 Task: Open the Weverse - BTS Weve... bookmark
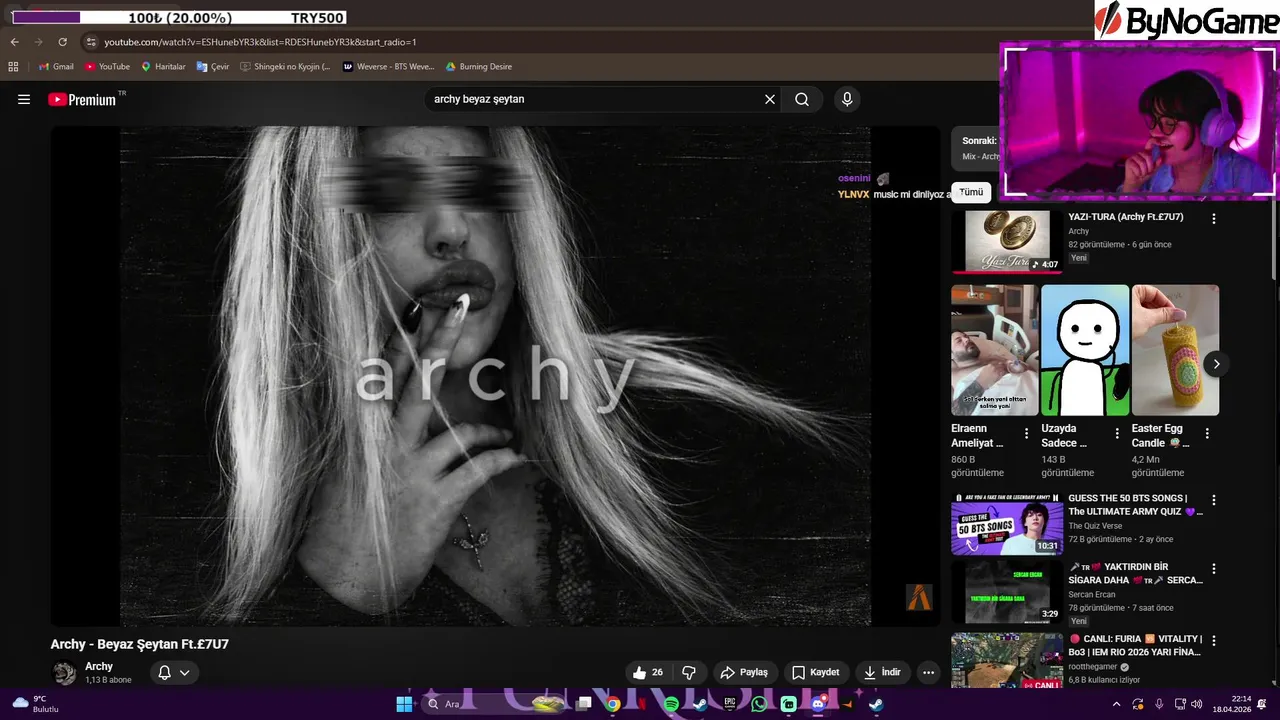tap(388, 66)
